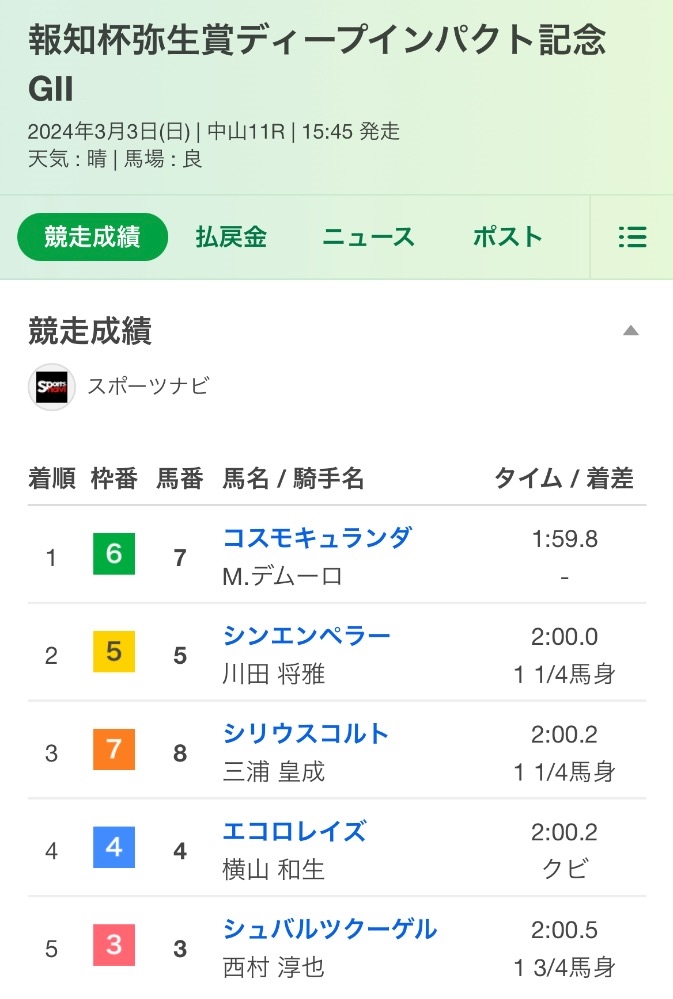Screen dimensions: 673x999
Task: Open the list menu icon
Action: click(x=632, y=237)
